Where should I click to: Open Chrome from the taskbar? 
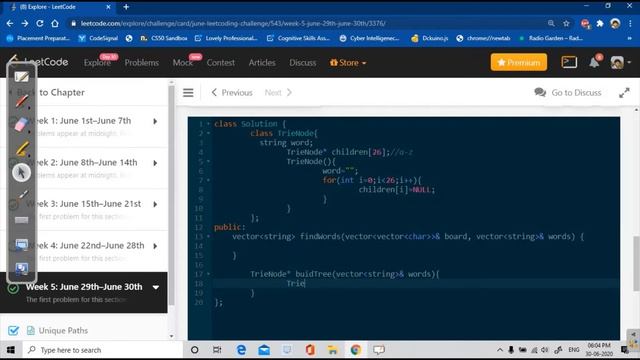point(356,350)
